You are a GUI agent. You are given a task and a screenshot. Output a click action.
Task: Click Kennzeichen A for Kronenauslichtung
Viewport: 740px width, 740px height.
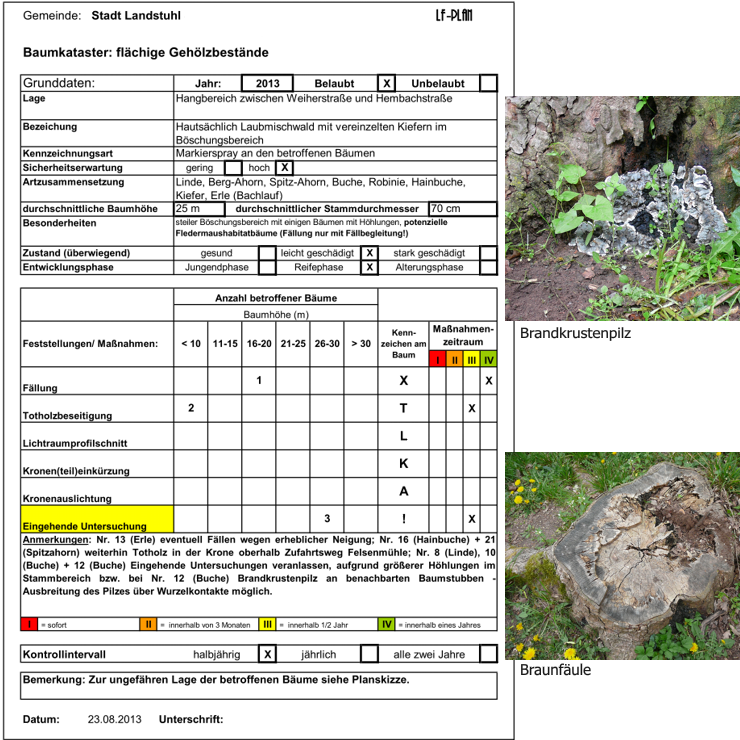[x=403, y=491]
